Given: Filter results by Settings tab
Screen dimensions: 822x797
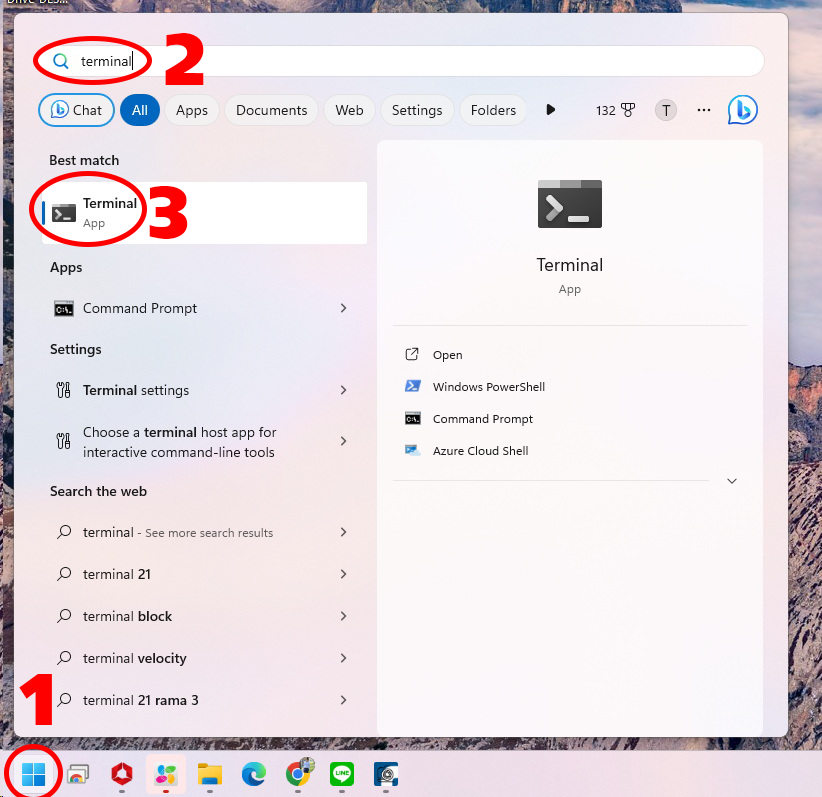Looking at the screenshot, I should coord(417,110).
